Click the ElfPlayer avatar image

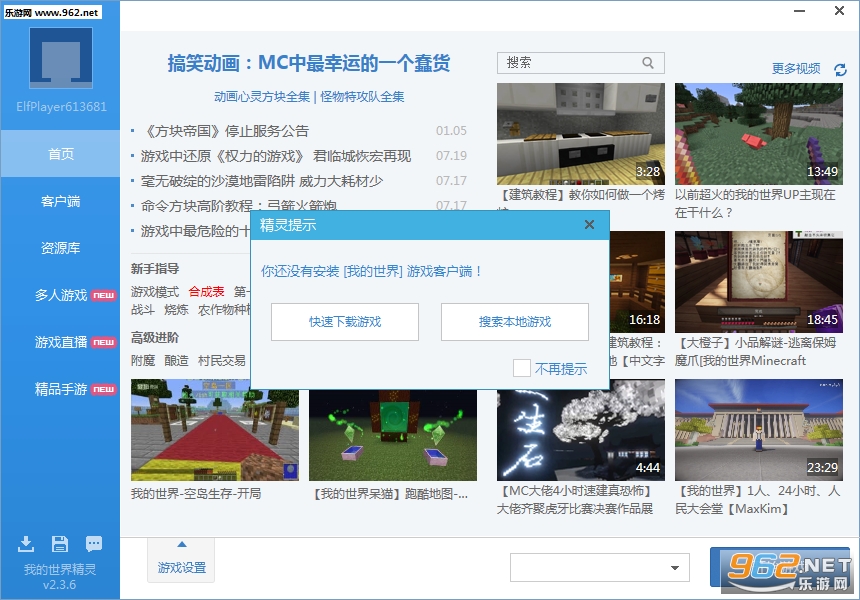pyautogui.click(x=61, y=58)
